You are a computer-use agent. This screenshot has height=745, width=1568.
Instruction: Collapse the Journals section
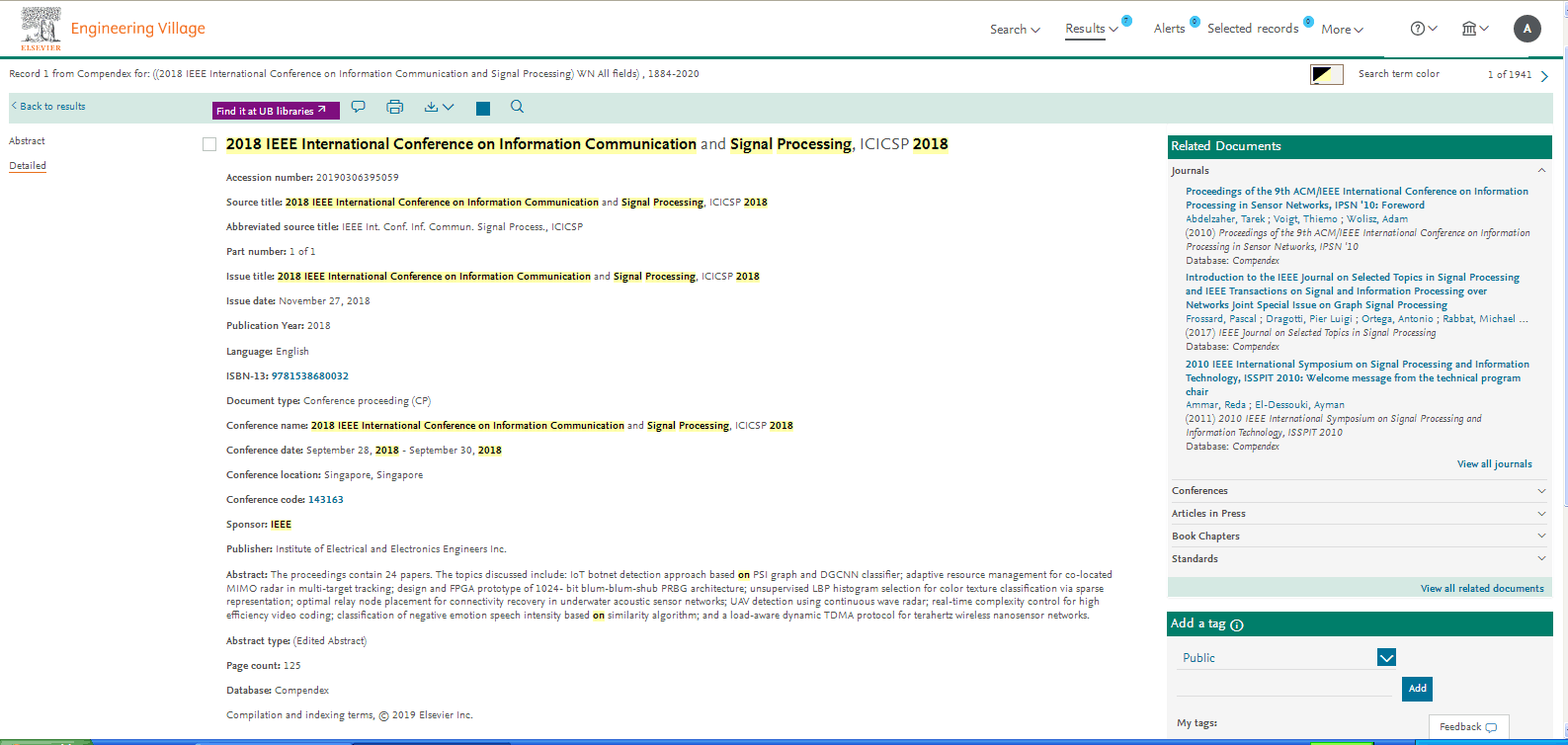coord(1541,171)
